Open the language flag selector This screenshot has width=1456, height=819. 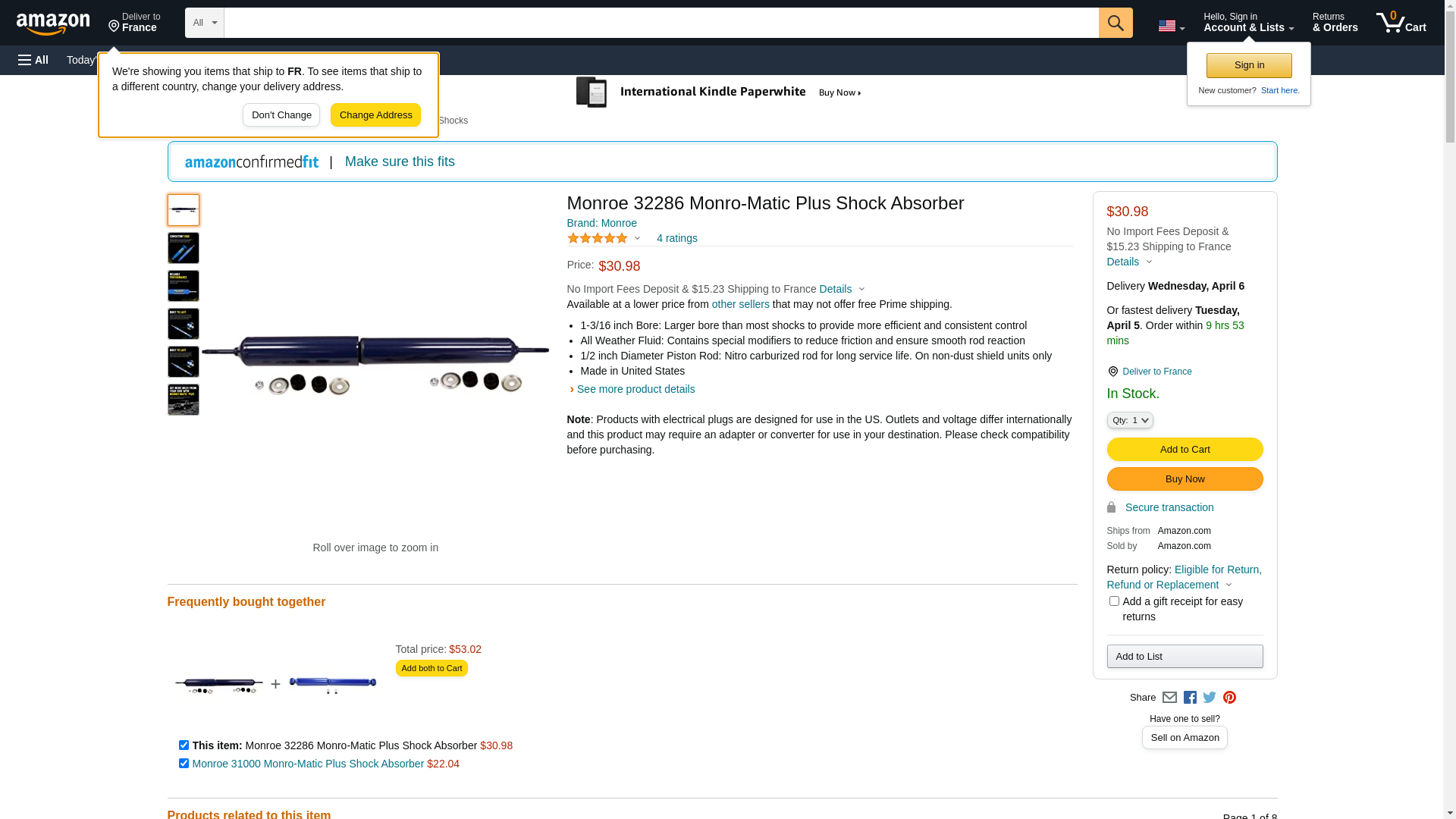click(1171, 26)
